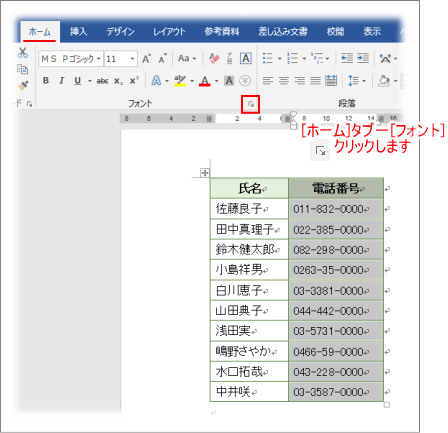448x433 pixels.
Task: Shrink font size with smaller A icon
Action: tap(163, 59)
